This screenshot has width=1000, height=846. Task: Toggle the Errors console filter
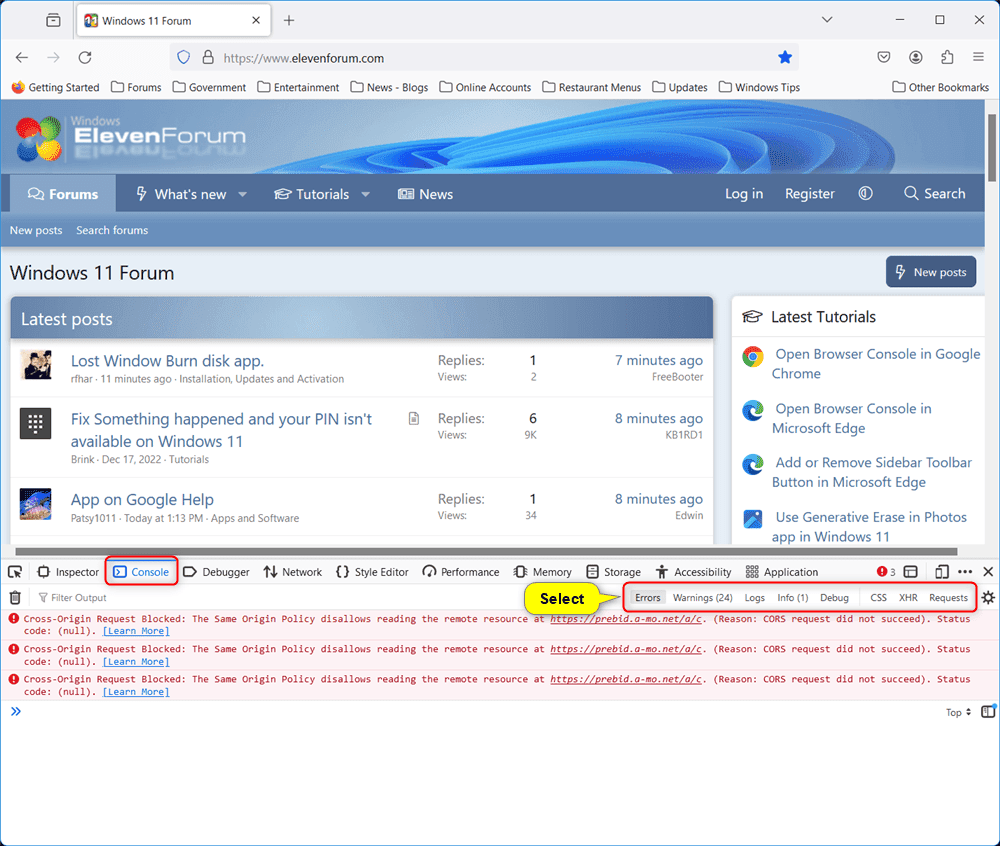coord(647,597)
